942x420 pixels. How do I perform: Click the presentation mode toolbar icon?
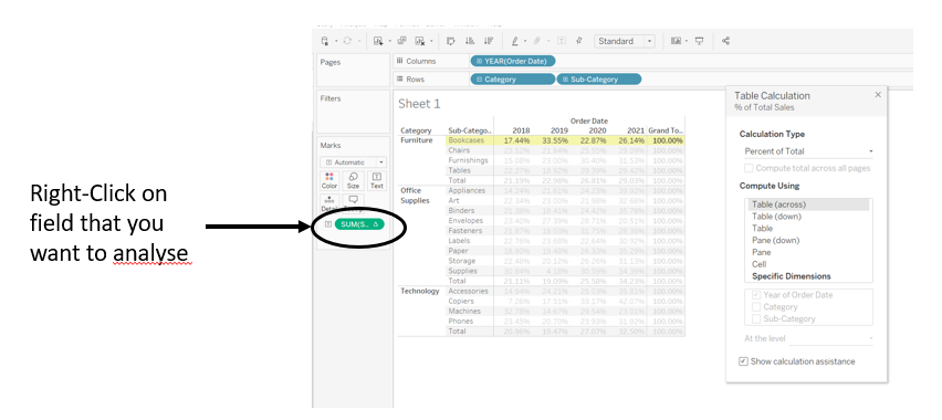pyautogui.click(x=698, y=41)
